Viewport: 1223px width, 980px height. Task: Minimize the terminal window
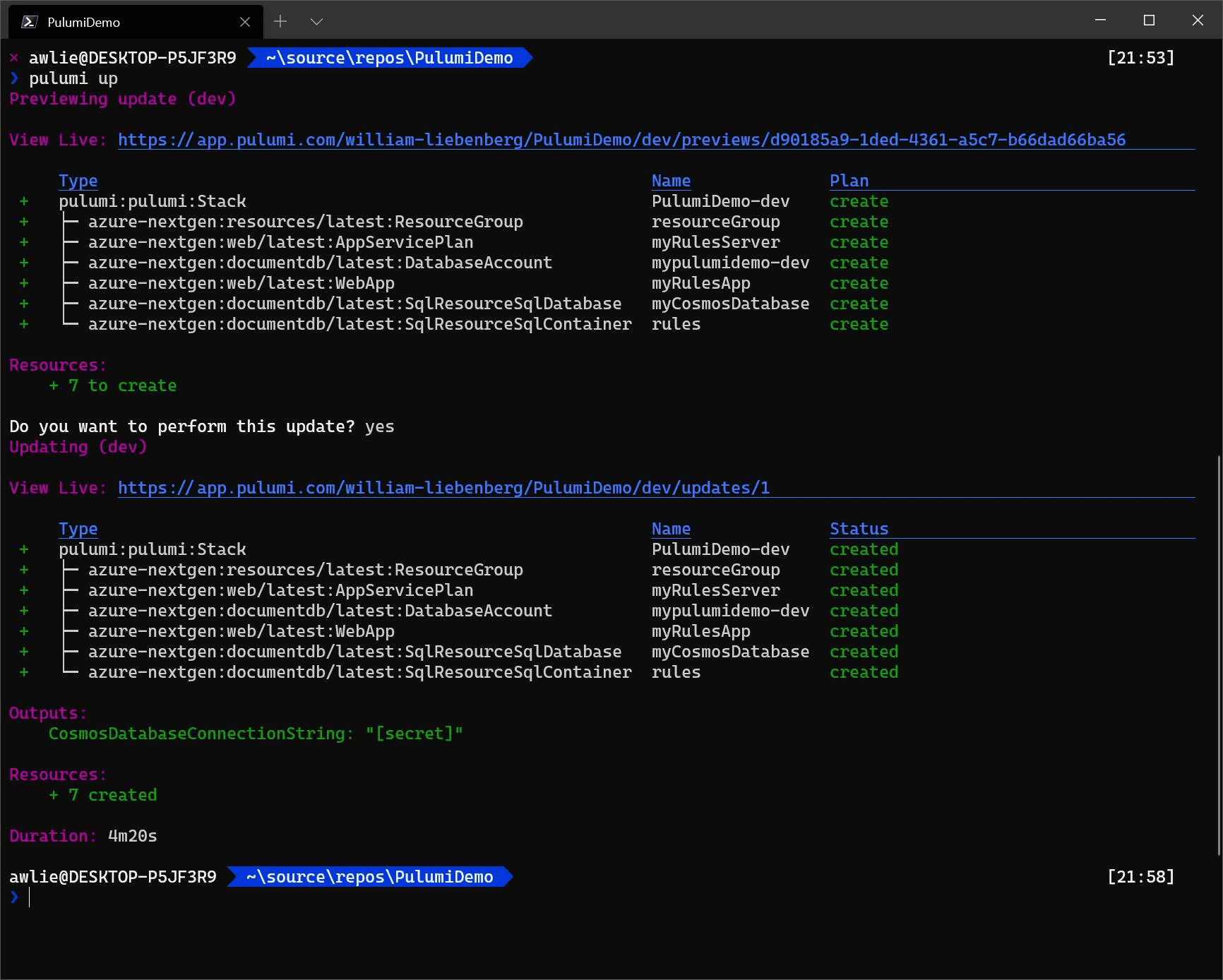click(1099, 20)
